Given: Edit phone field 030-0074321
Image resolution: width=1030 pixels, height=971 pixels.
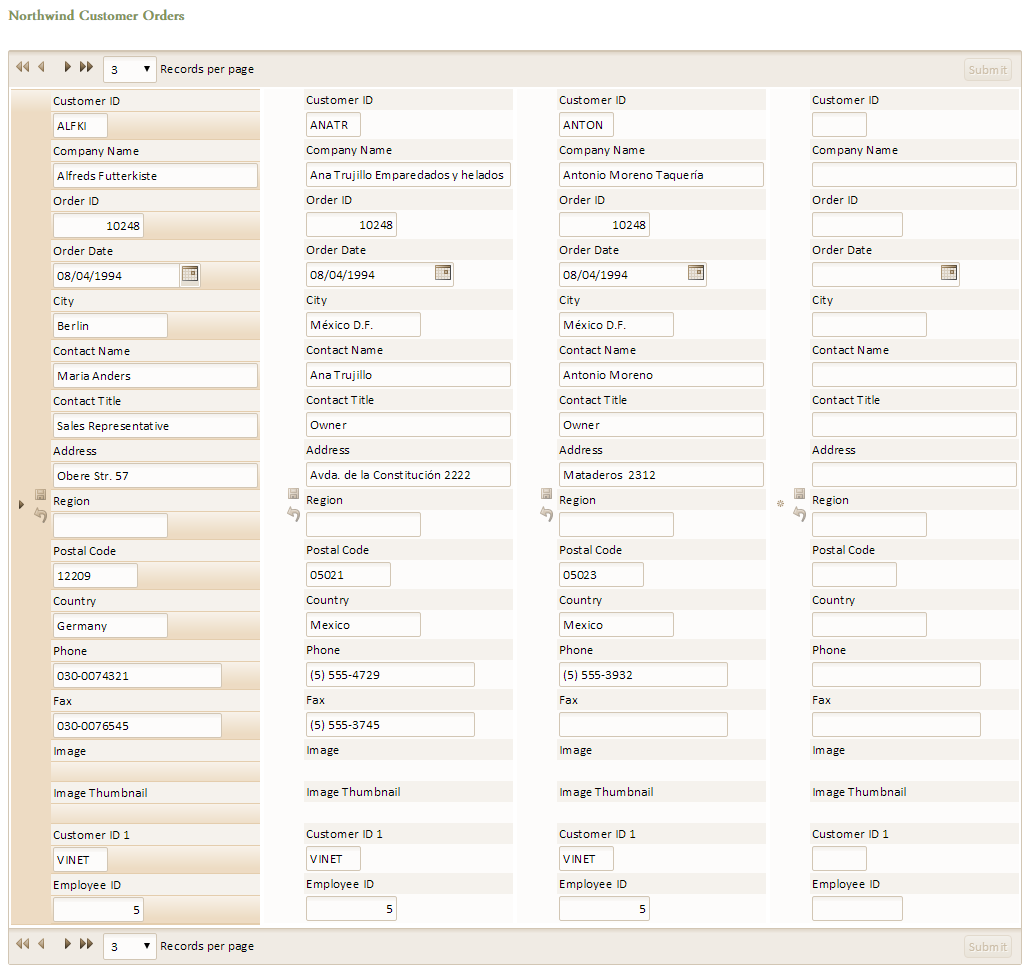Looking at the screenshot, I should 137,675.
